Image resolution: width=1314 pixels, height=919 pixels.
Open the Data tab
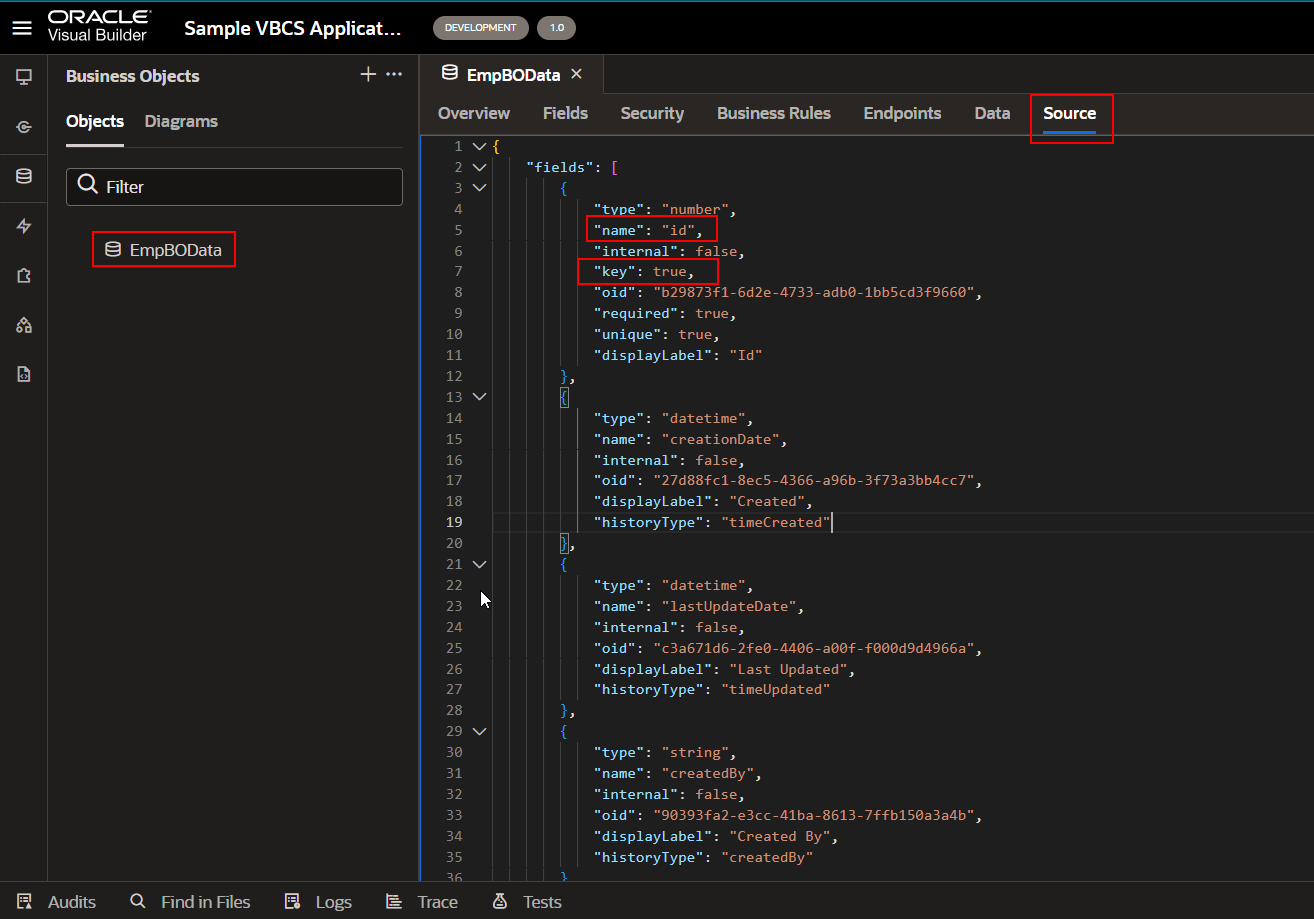[x=992, y=113]
